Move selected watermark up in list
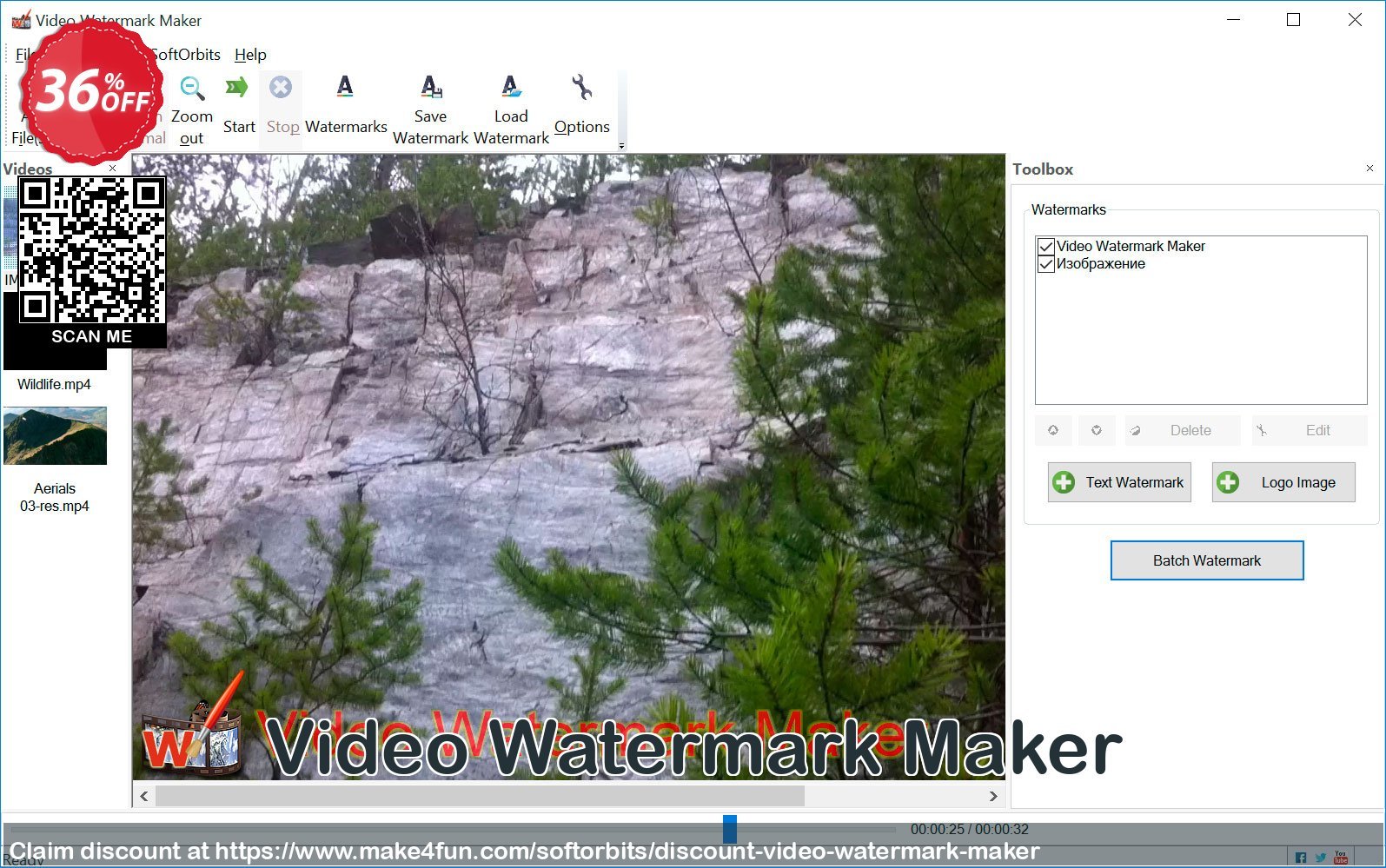The image size is (1386, 868). (1053, 430)
